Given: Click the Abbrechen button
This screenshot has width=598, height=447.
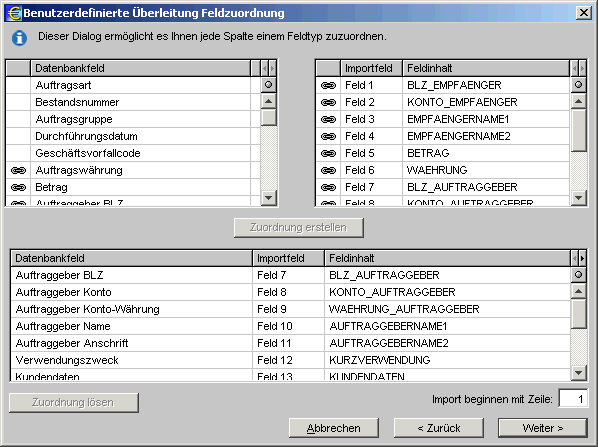Looking at the screenshot, I should (x=334, y=428).
